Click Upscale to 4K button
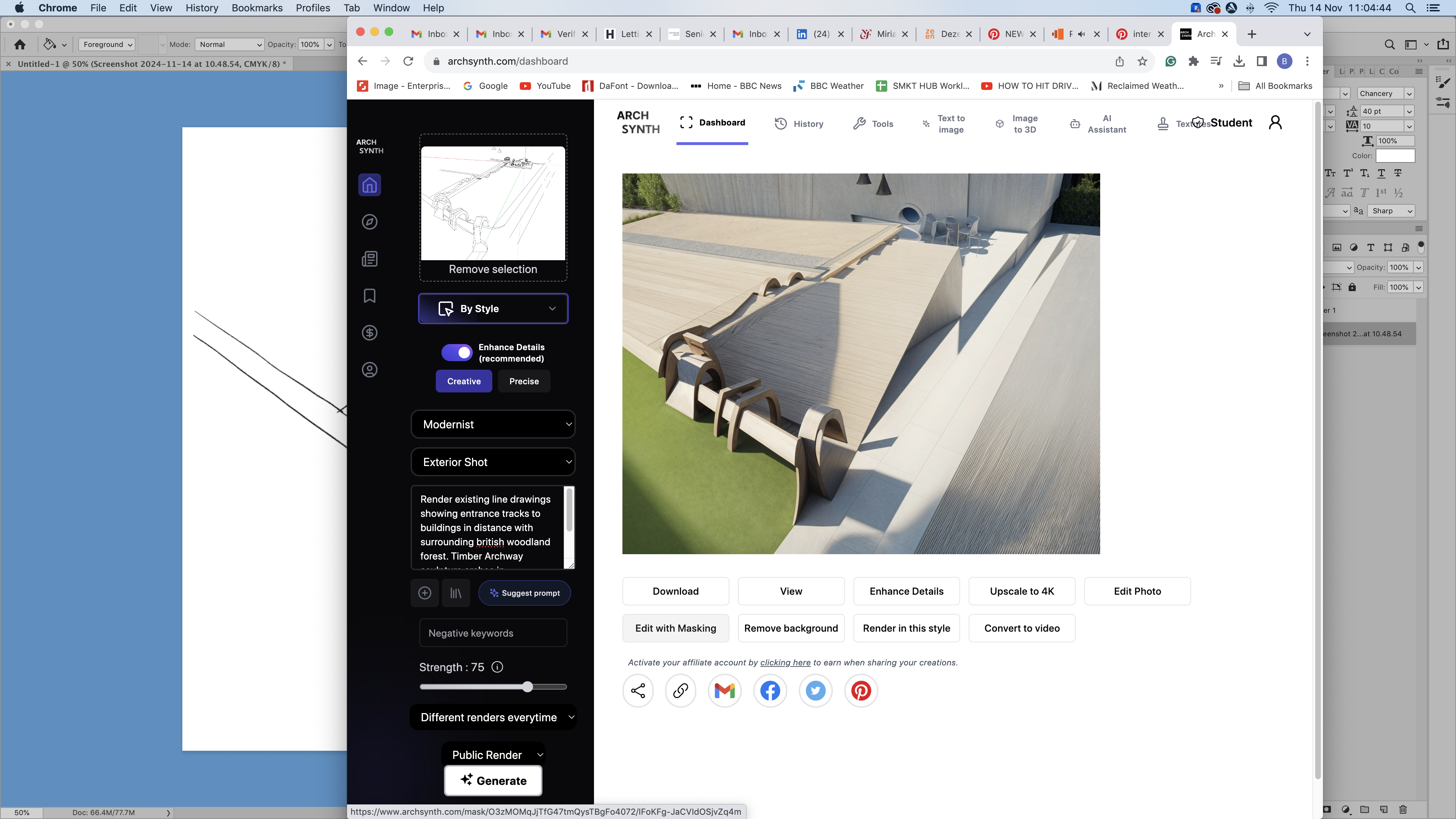This screenshot has width=1456, height=819. click(x=1022, y=591)
